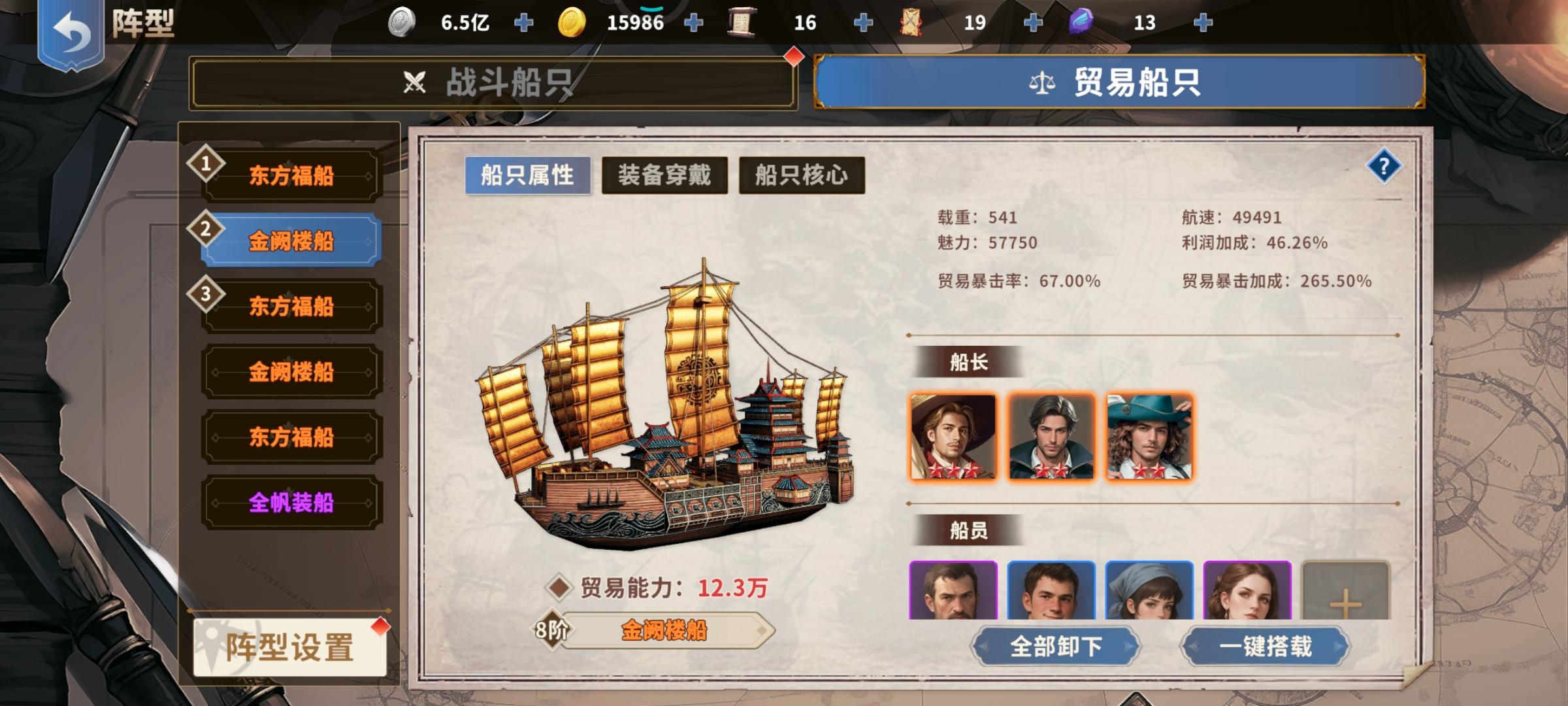This screenshot has height=706, width=1568.
Task: Add purple gems with plus icon
Action: click(x=1203, y=23)
